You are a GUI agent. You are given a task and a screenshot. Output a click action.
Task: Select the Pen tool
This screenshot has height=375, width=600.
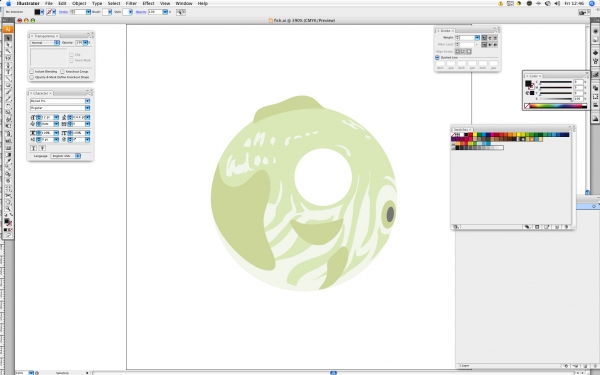tap(8, 65)
